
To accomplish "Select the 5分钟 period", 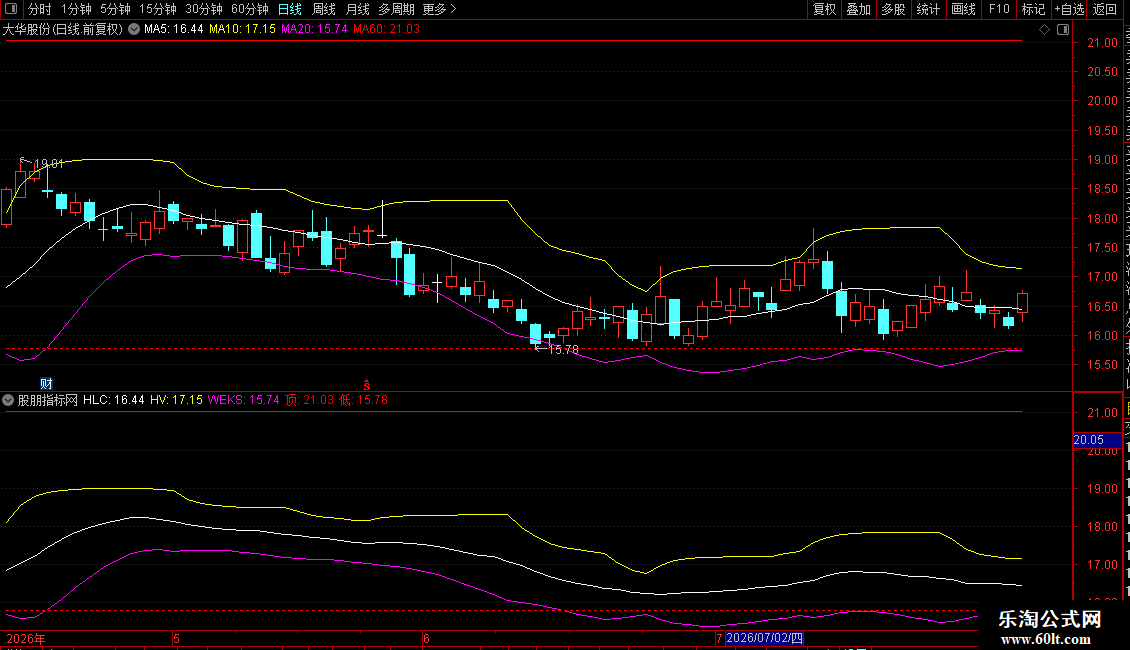I will (115, 9).
